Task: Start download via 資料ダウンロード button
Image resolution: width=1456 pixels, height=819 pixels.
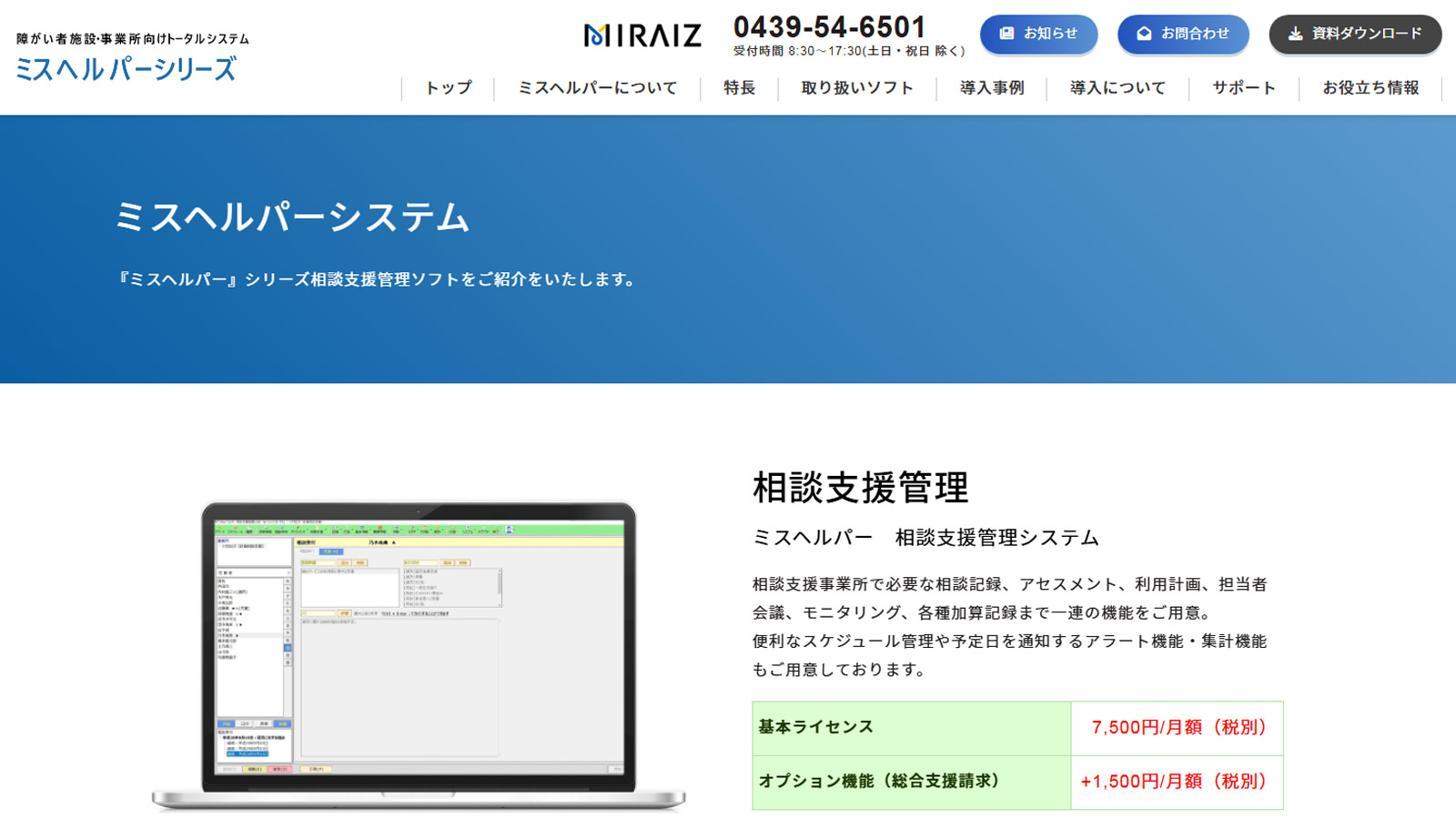Action: [x=1355, y=35]
